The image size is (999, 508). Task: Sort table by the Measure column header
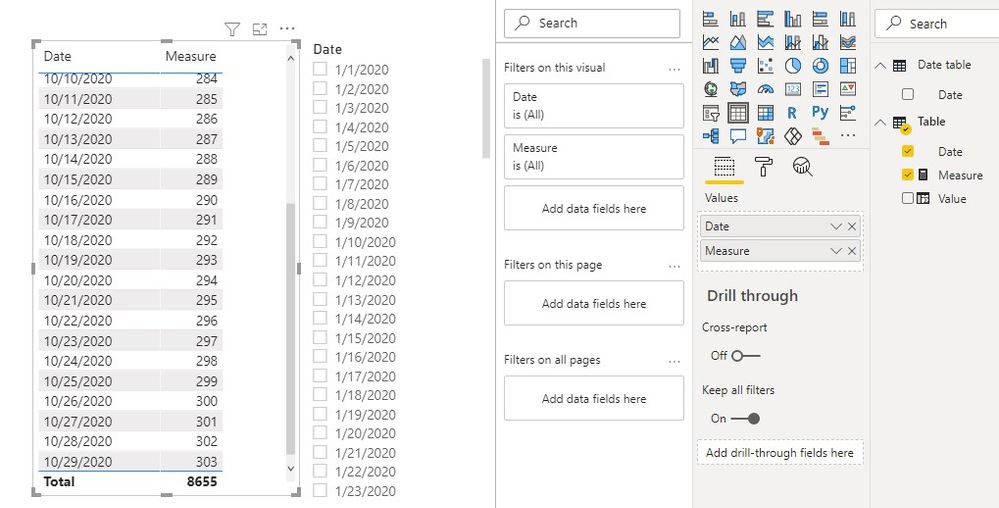click(190, 56)
